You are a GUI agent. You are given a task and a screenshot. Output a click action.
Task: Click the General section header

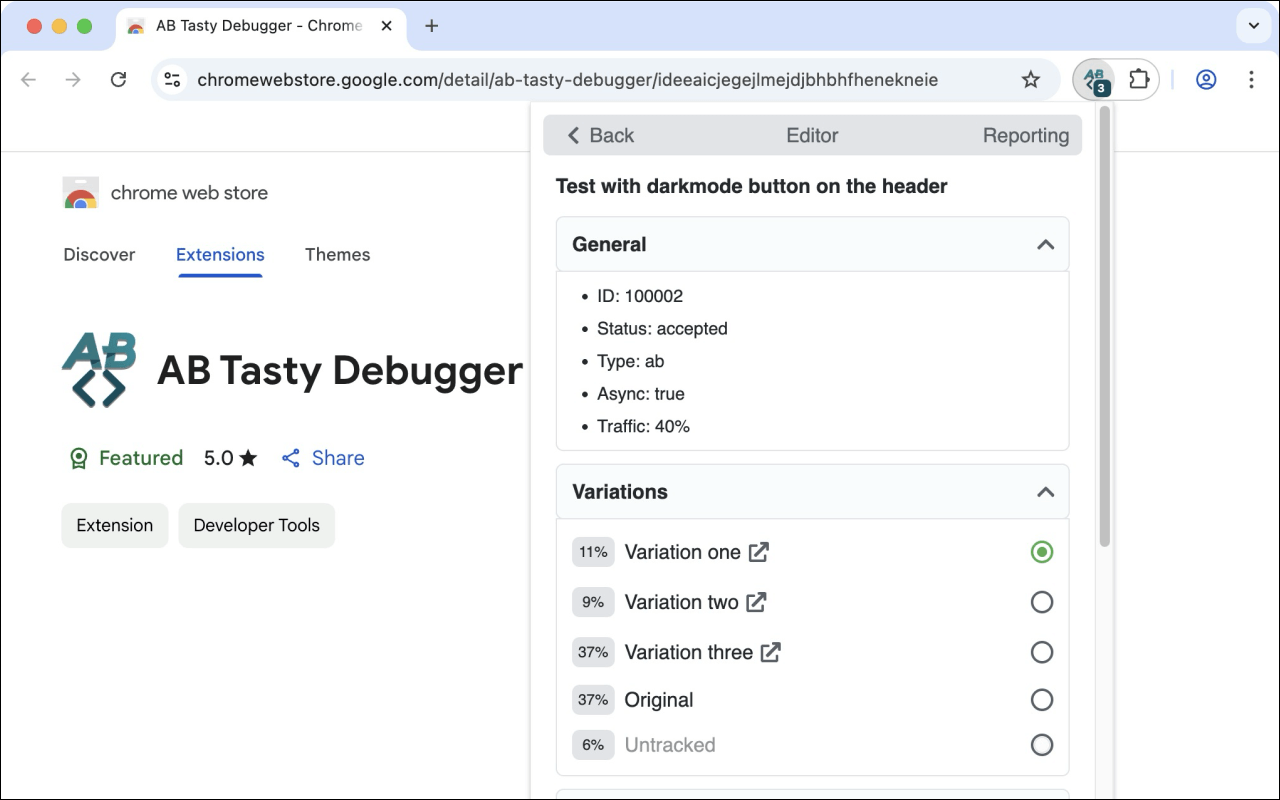[x=812, y=244]
